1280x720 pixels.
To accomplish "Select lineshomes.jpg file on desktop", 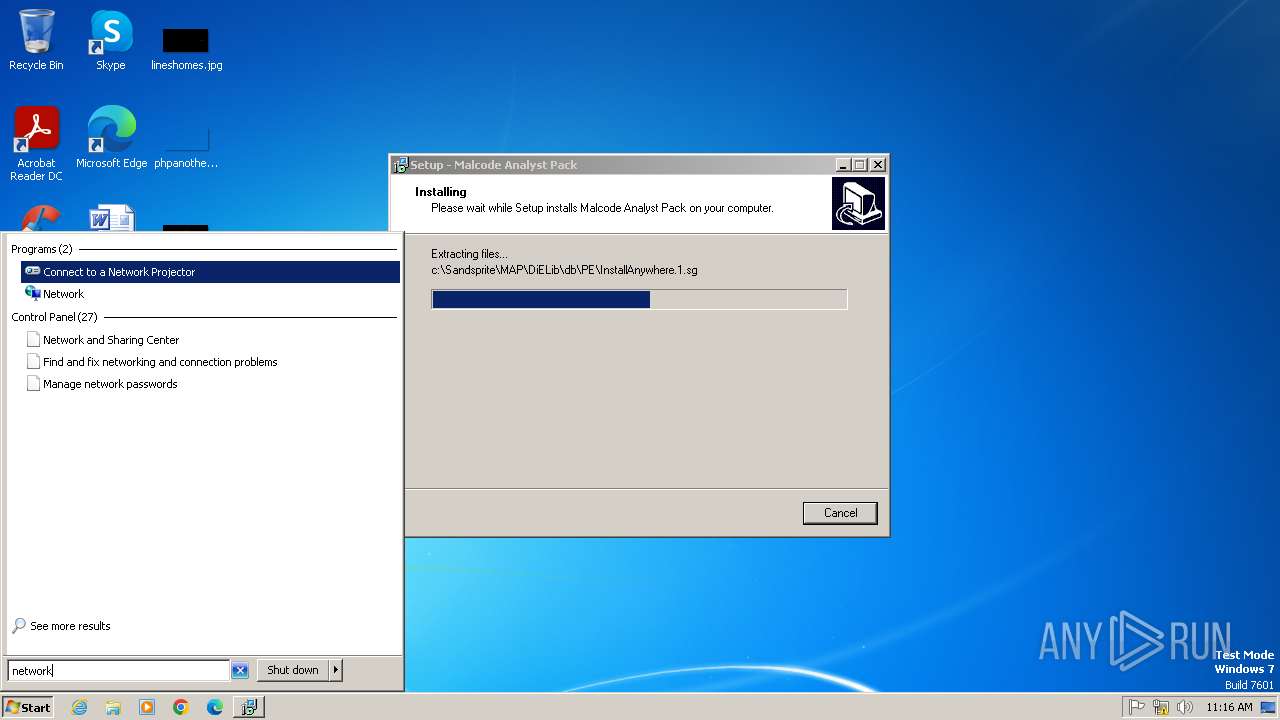I will [186, 48].
